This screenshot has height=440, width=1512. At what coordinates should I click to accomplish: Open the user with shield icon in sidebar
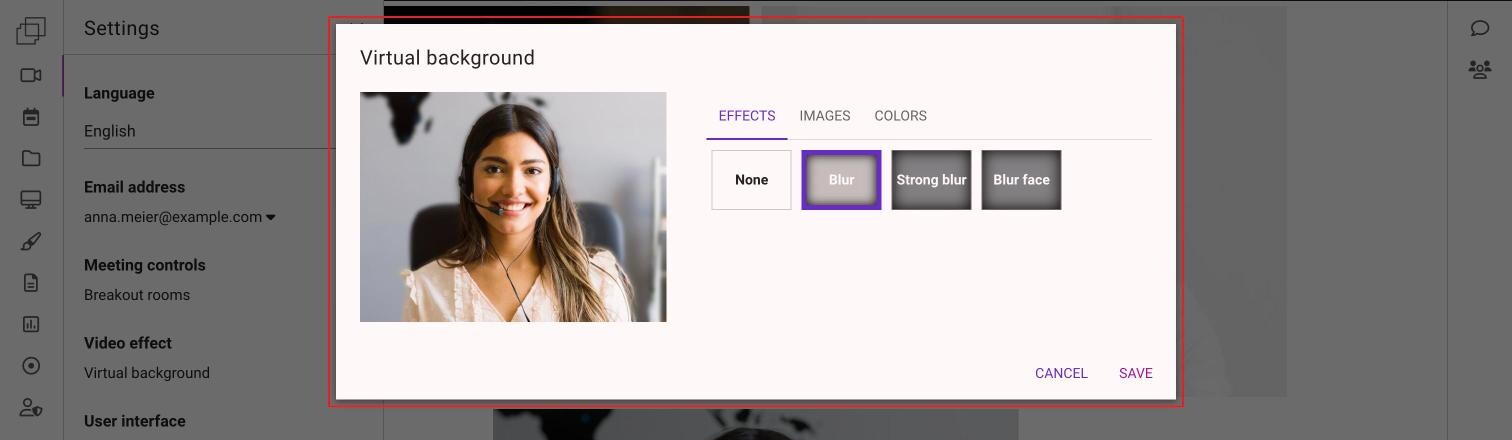click(31, 408)
